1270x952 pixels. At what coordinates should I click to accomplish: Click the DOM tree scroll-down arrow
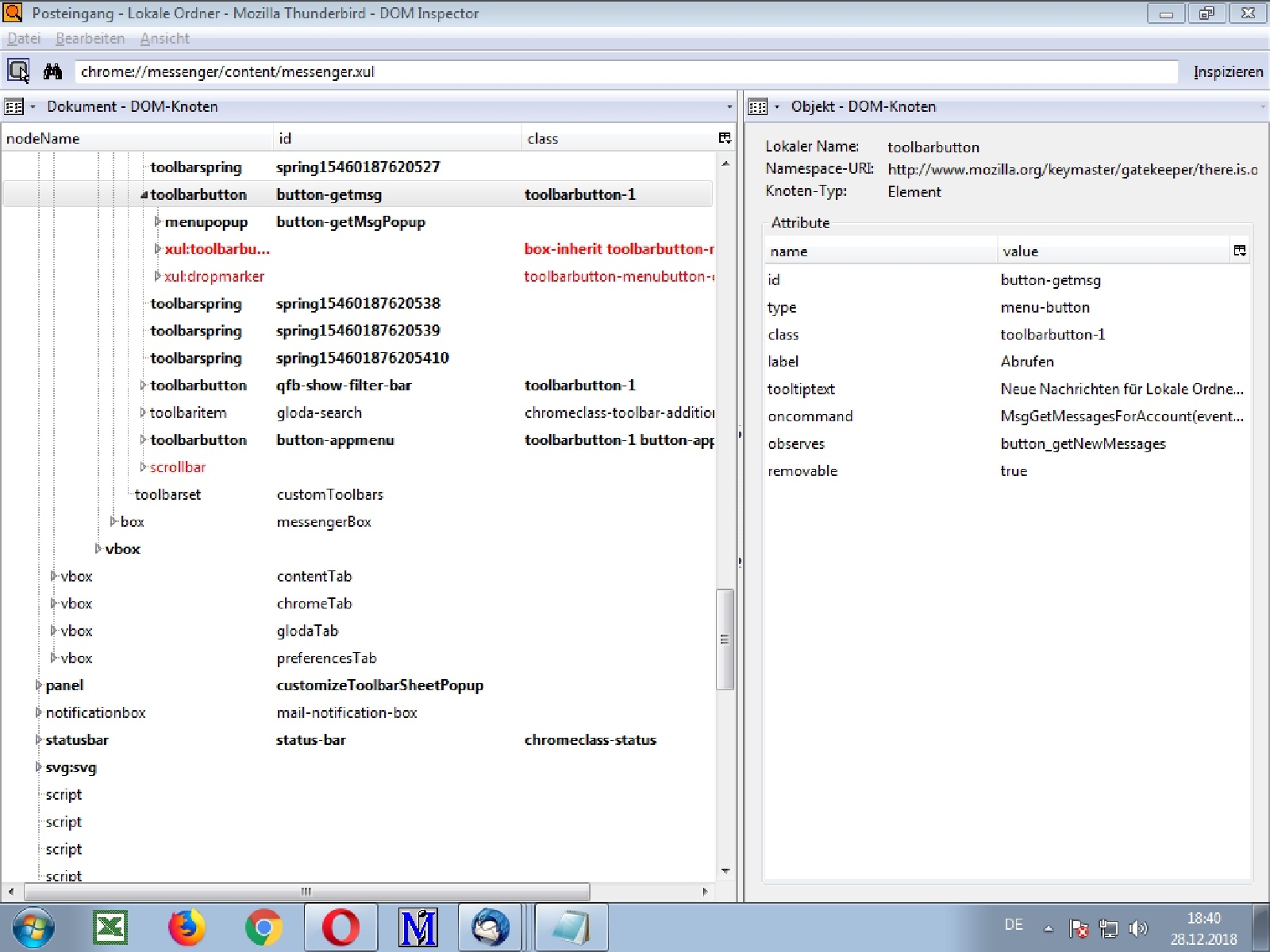(x=725, y=871)
